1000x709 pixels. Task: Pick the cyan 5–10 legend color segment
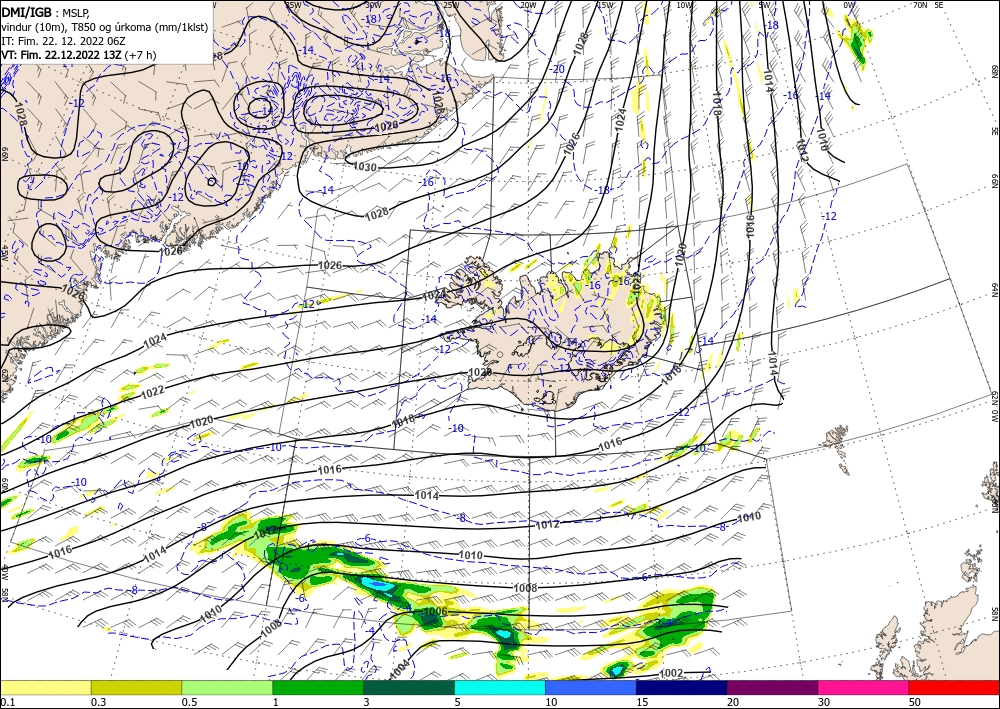[x=500, y=687]
